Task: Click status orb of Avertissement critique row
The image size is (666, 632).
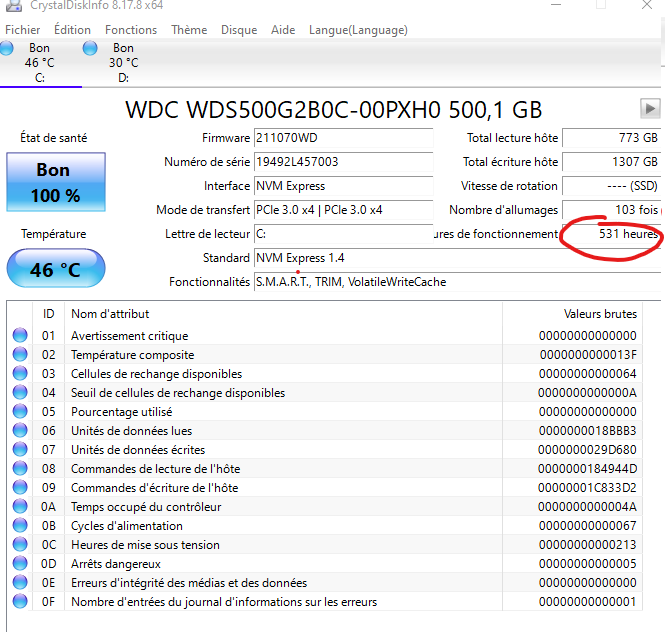Action: click(20, 335)
